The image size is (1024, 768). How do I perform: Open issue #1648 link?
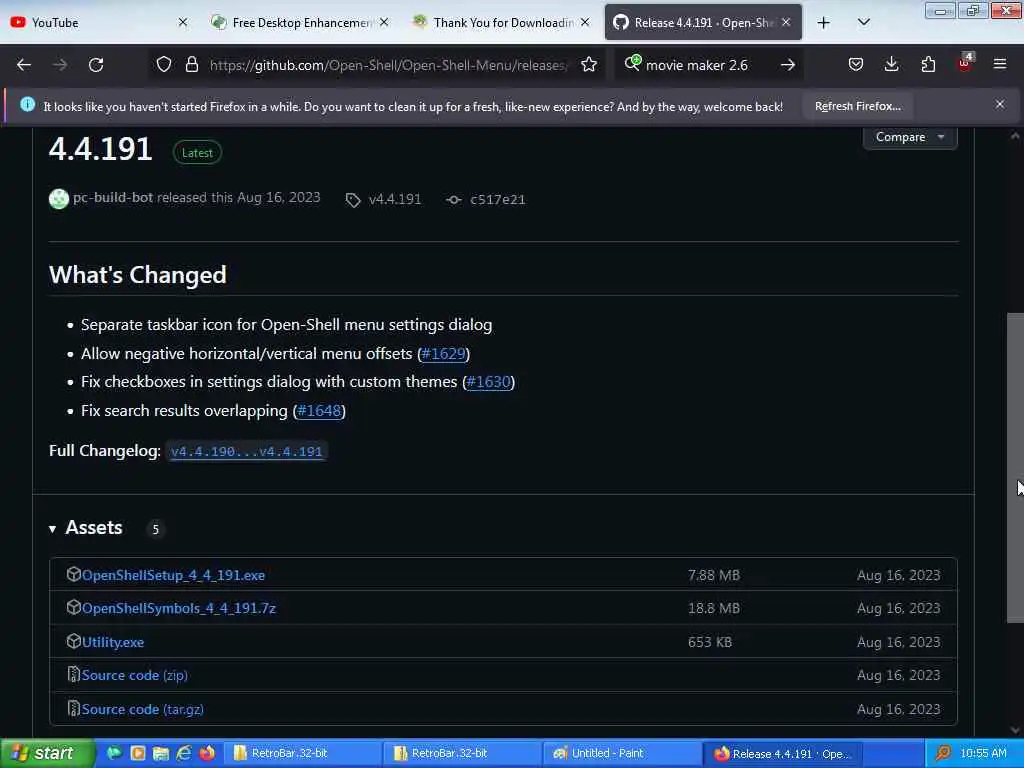pos(319,411)
